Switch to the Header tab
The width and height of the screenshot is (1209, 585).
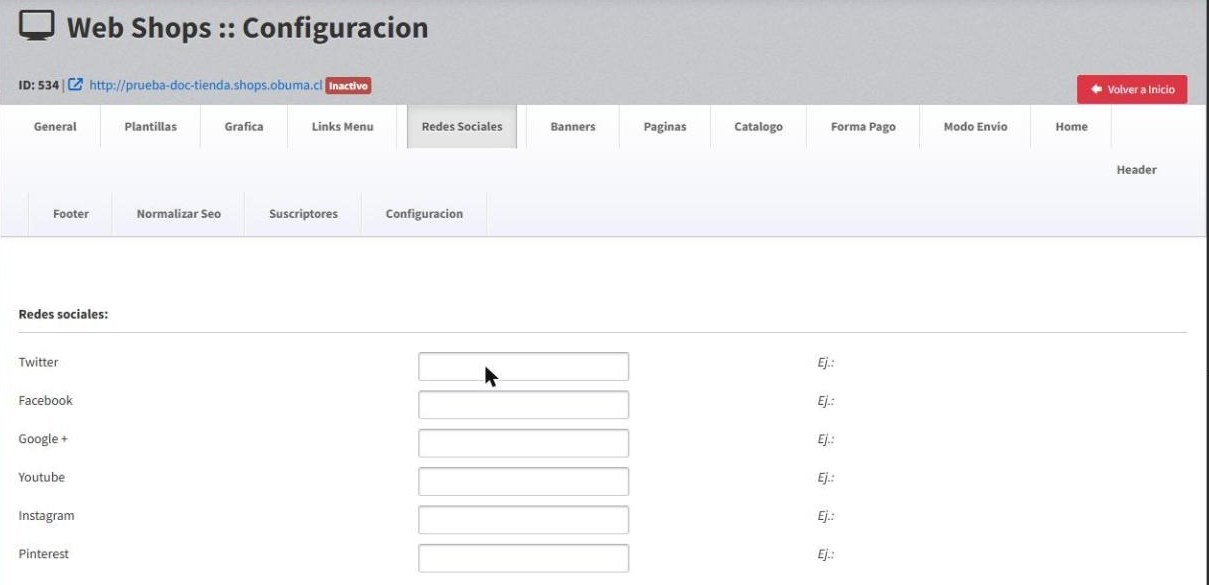click(1136, 170)
